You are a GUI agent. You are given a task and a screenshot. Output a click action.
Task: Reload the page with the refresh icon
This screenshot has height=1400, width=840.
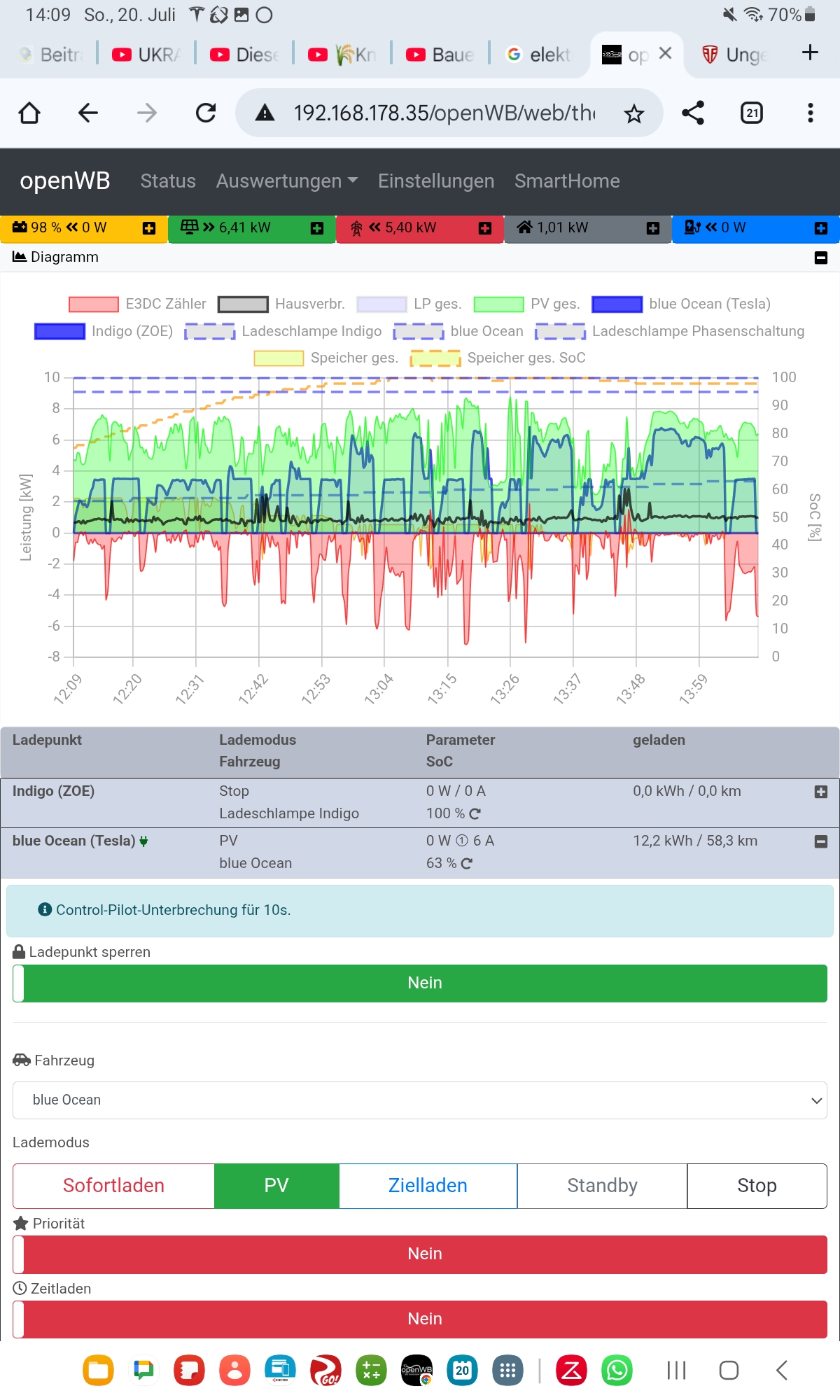[206, 113]
